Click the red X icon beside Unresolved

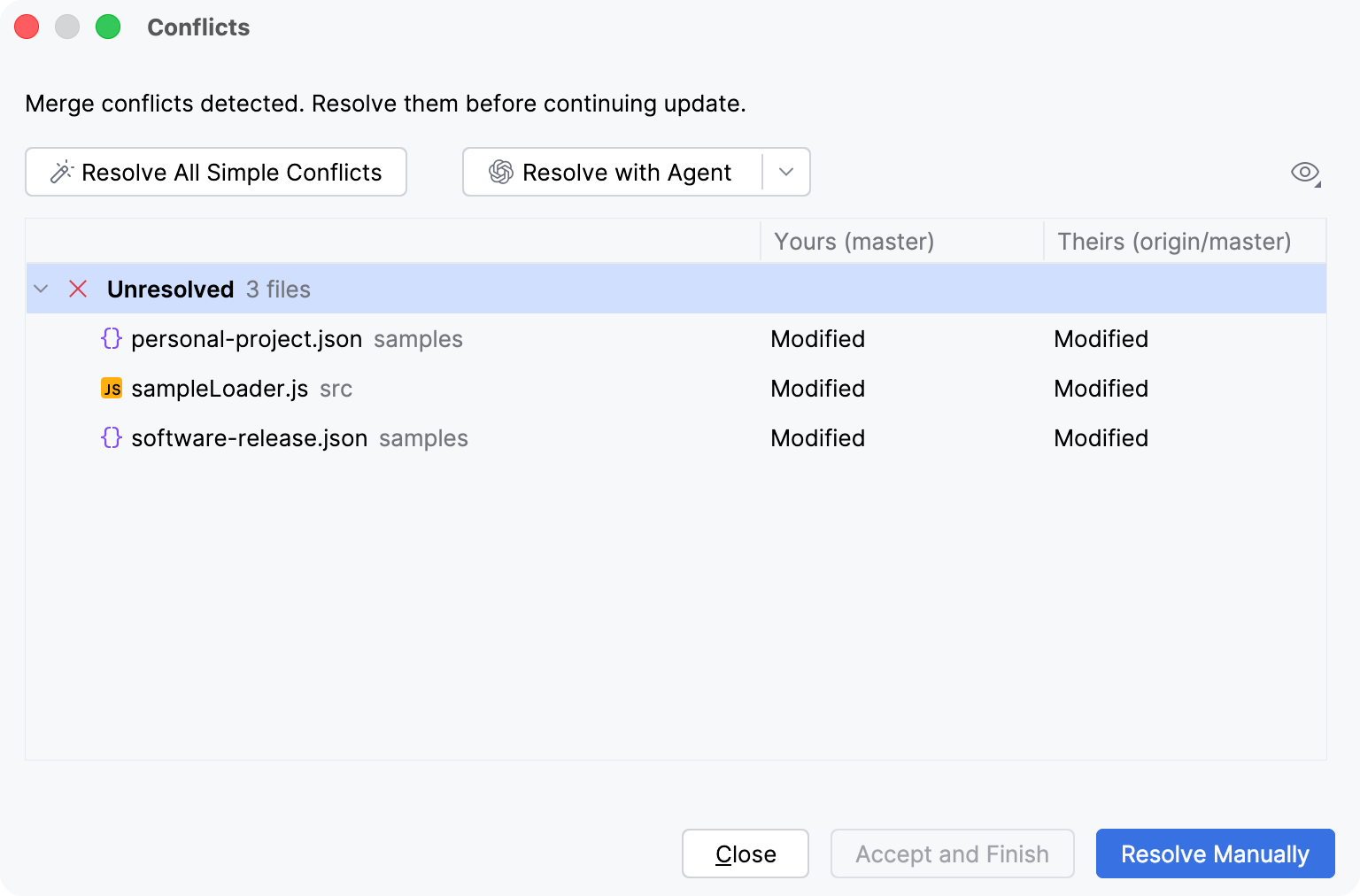tap(78, 289)
